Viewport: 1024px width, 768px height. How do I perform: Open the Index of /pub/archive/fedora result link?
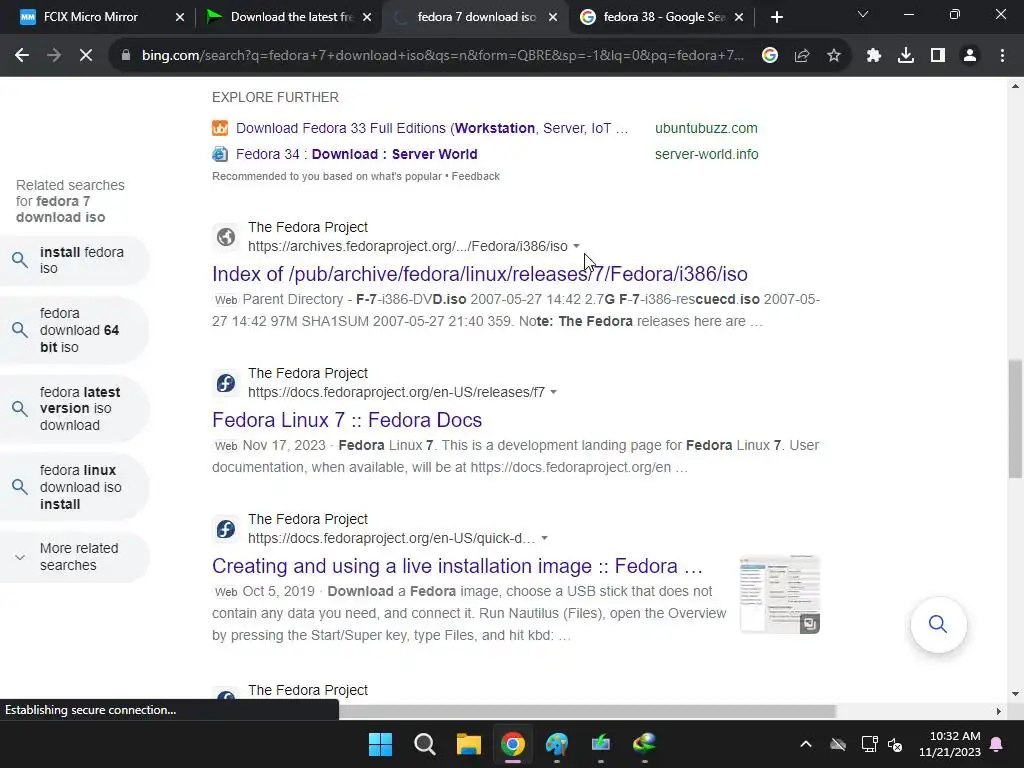(480, 274)
